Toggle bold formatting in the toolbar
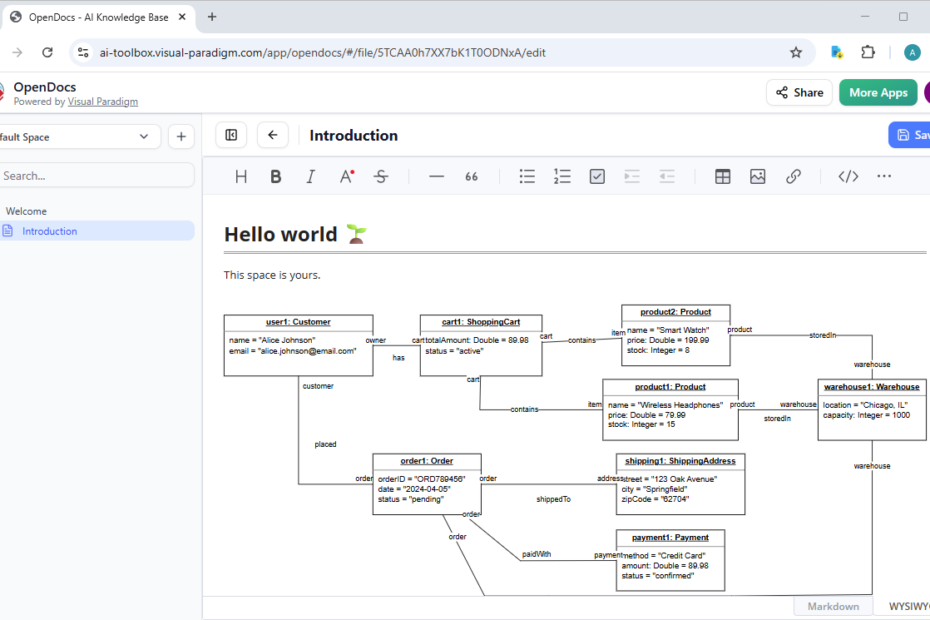Image resolution: width=930 pixels, height=620 pixels. [x=276, y=176]
